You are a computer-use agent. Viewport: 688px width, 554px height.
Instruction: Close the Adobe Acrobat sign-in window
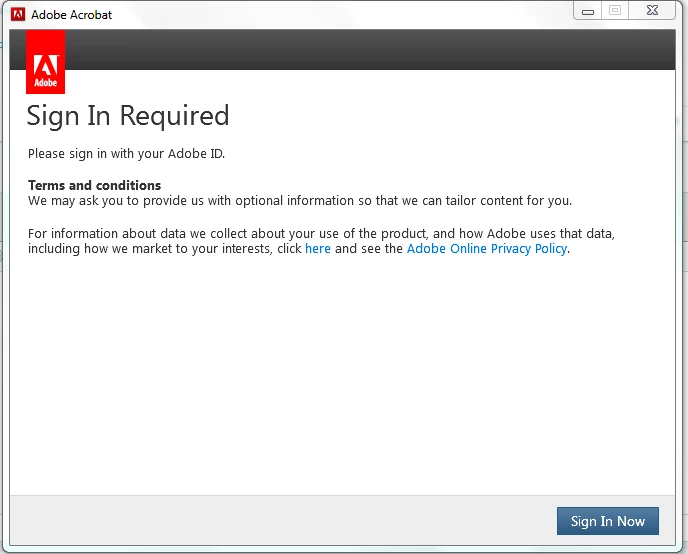click(652, 11)
